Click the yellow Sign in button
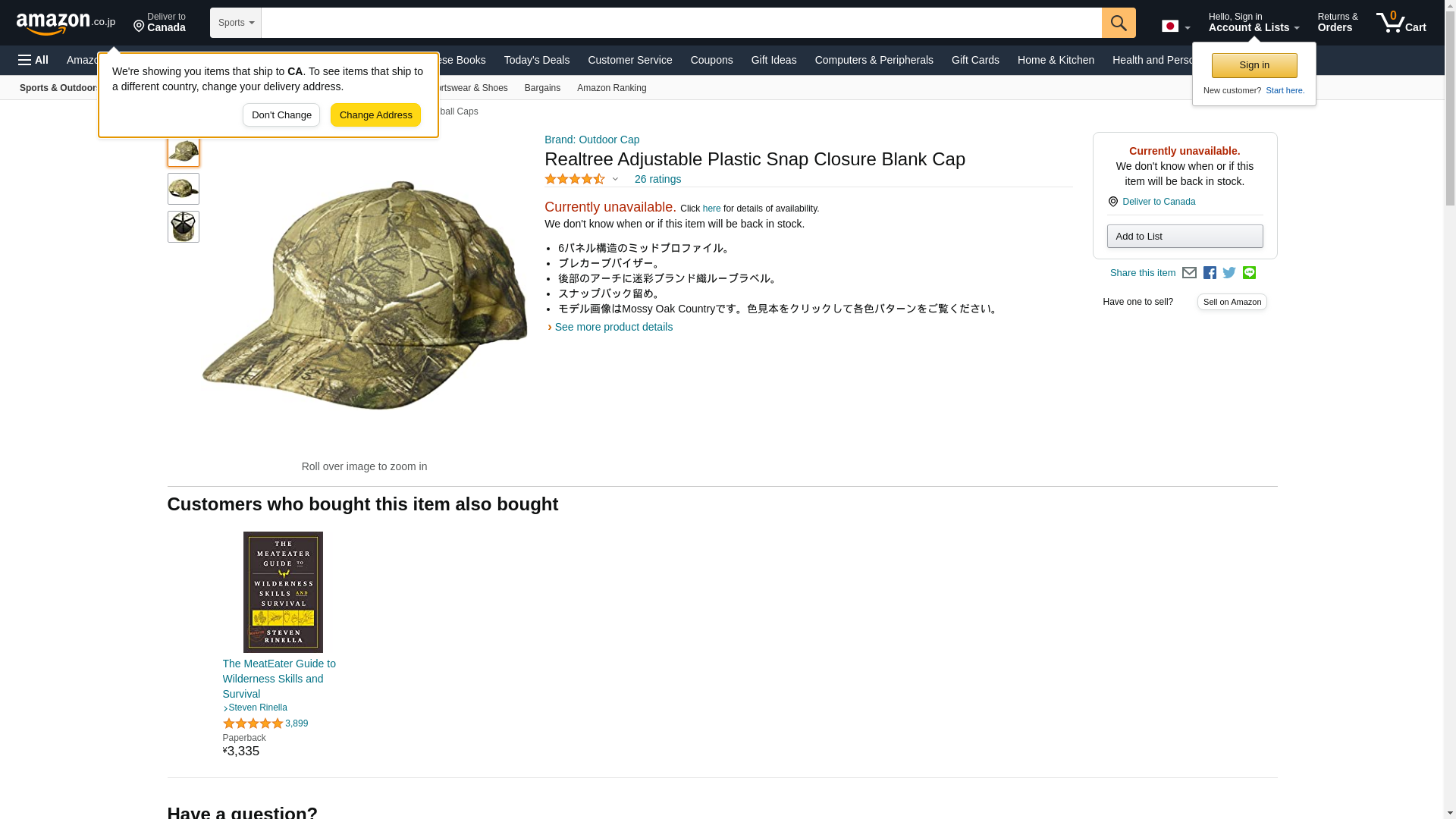 click(1254, 65)
